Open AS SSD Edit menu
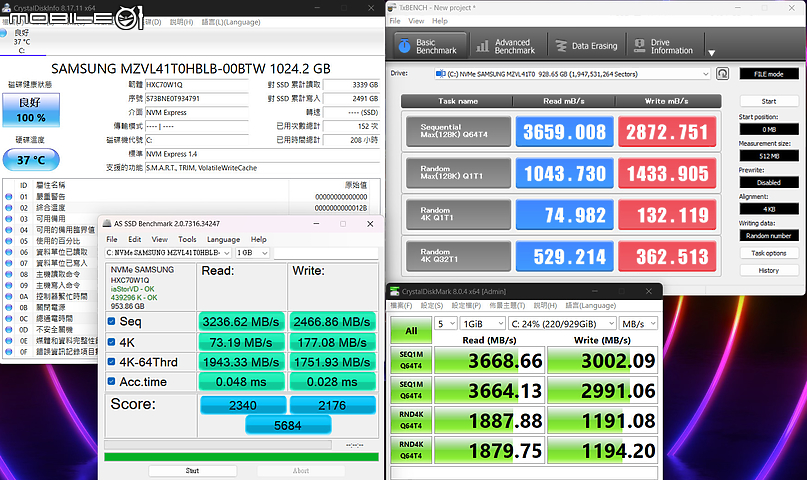Image resolution: width=807 pixels, height=480 pixels. [x=134, y=239]
